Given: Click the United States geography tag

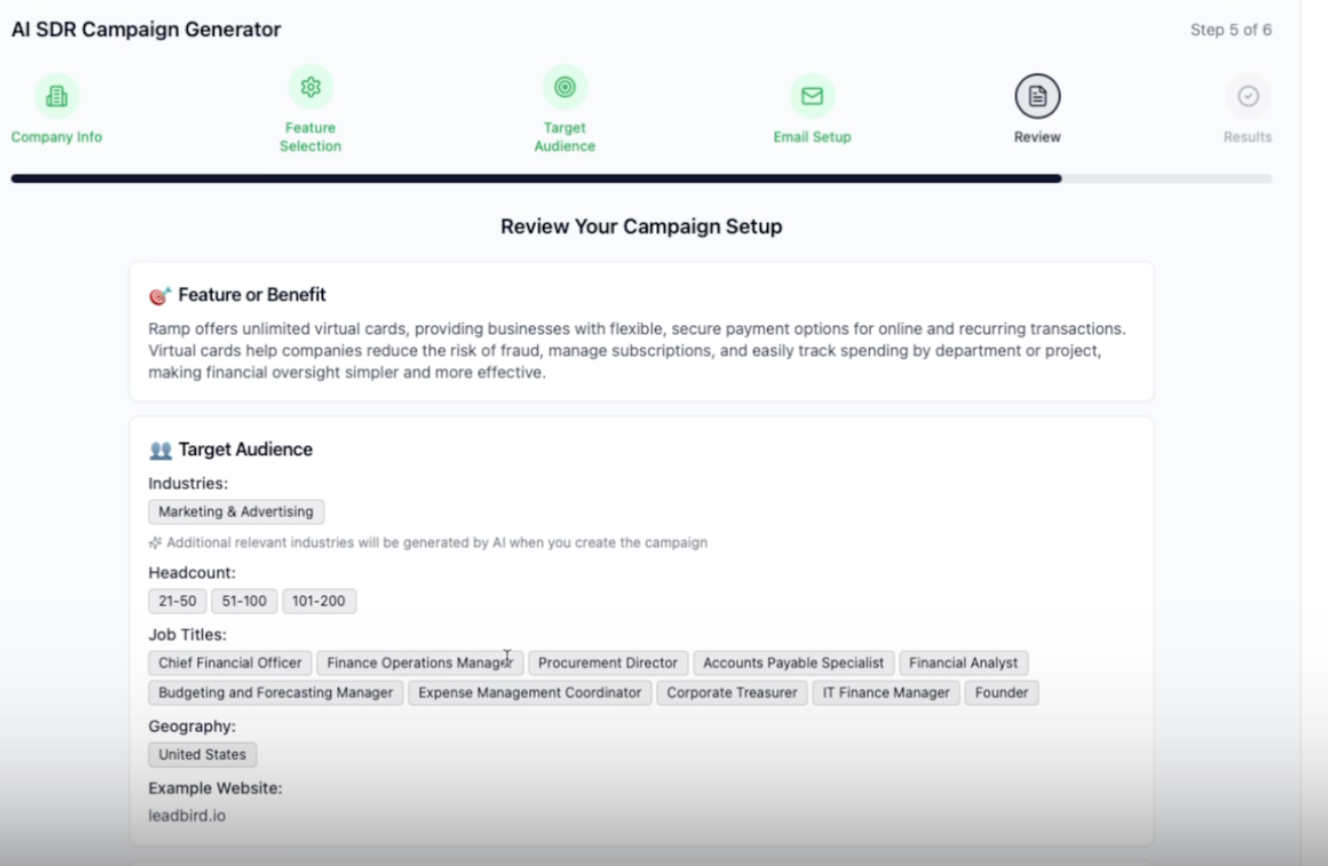Looking at the screenshot, I should click(202, 755).
